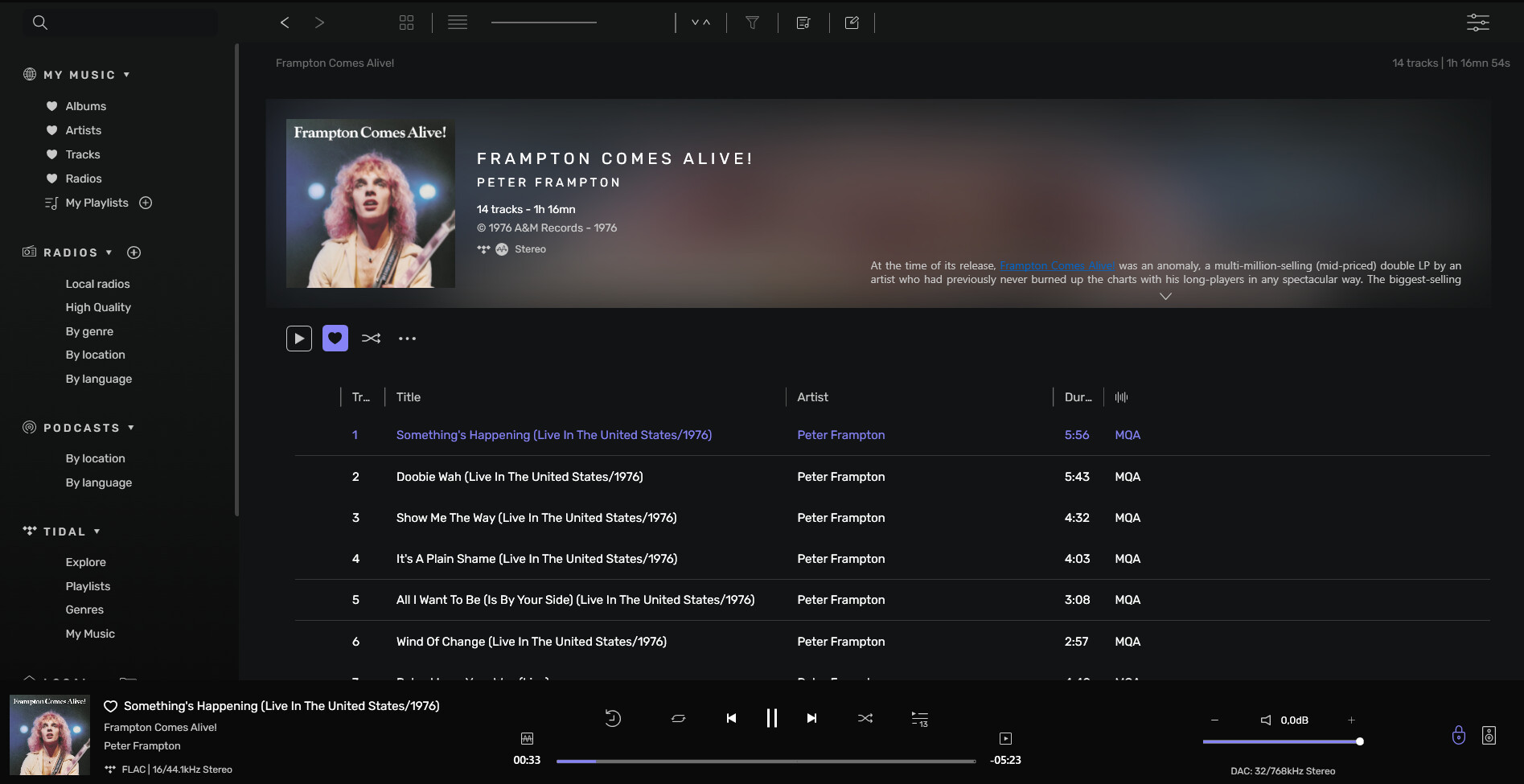Screen dimensions: 1524x784
Task: Follow the Frampton Comes Alive! link in description
Action: (1057, 266)
